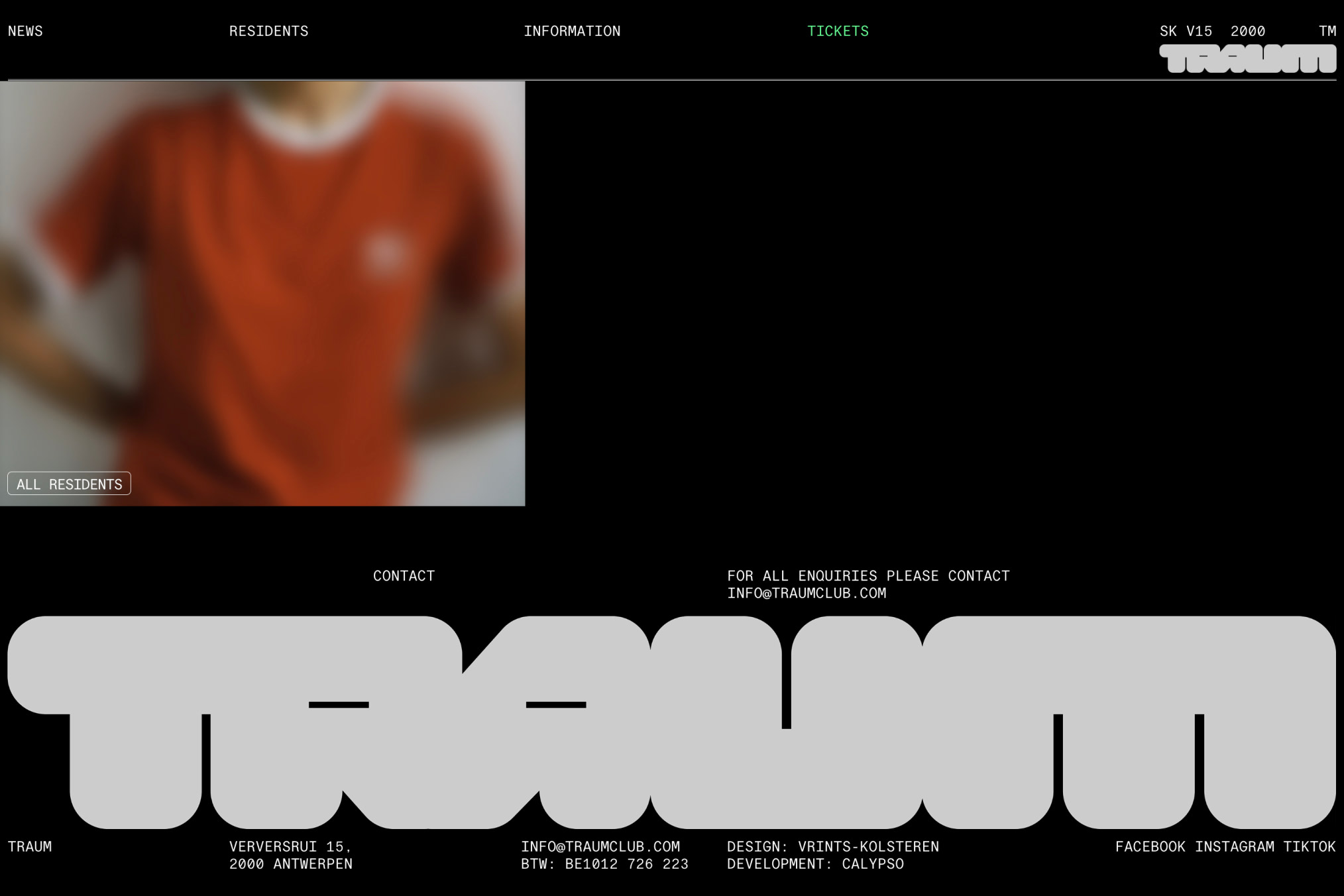Image resolution: width=1344 pixels, height=896 pixels.
Task: Click the VRINTS-KOLSTEREN design credit
Action: tap(868, 846)
